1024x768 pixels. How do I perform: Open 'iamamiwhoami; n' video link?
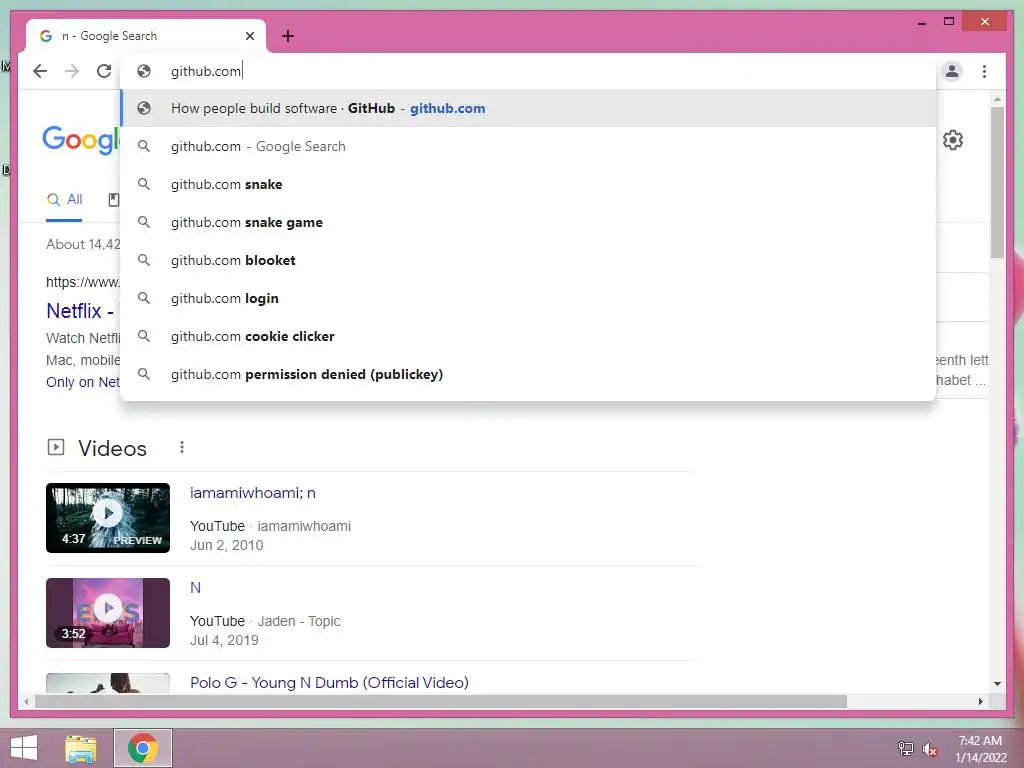coord(253,493)
